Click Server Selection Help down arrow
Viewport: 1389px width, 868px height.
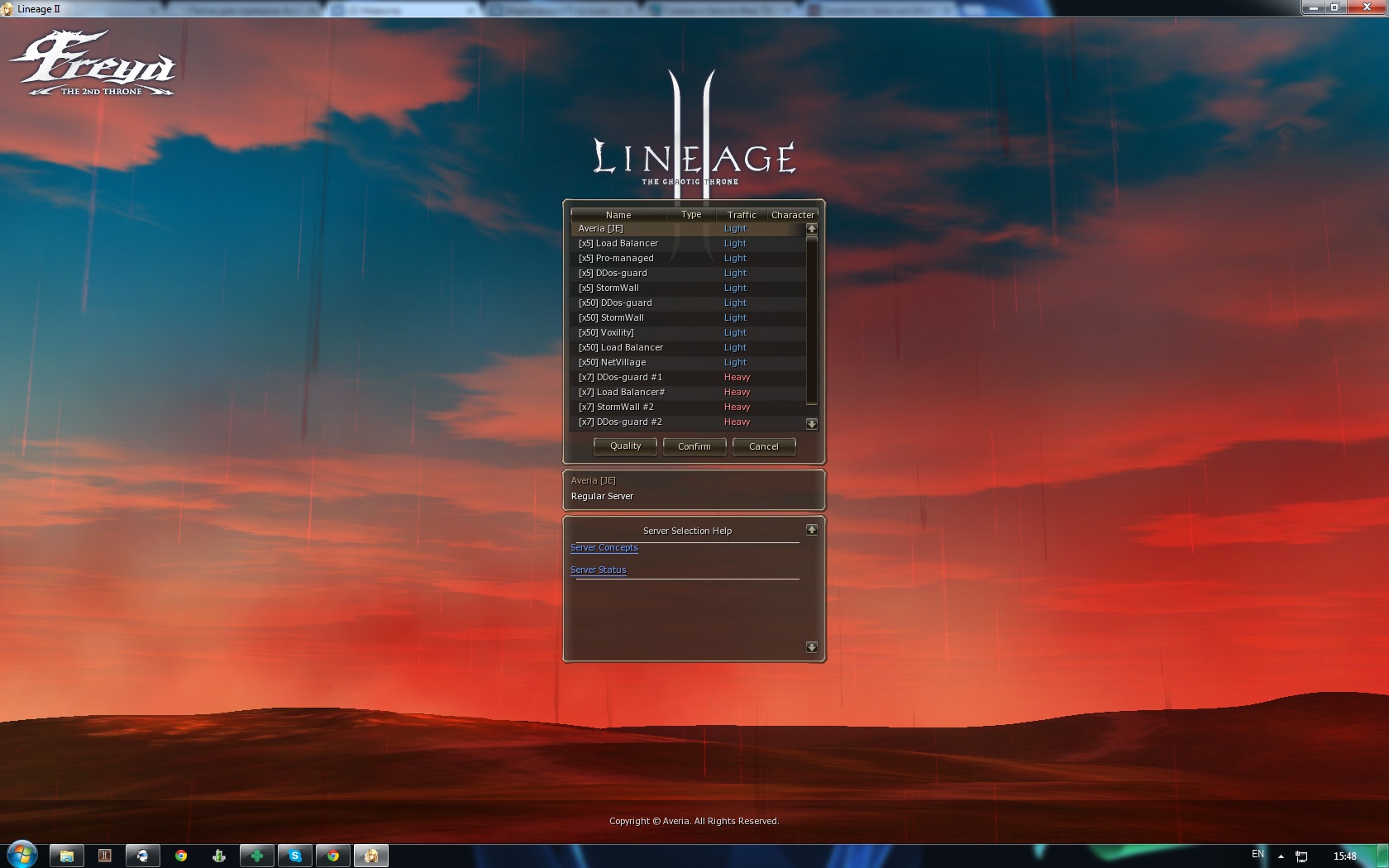(x=812, y=647)
